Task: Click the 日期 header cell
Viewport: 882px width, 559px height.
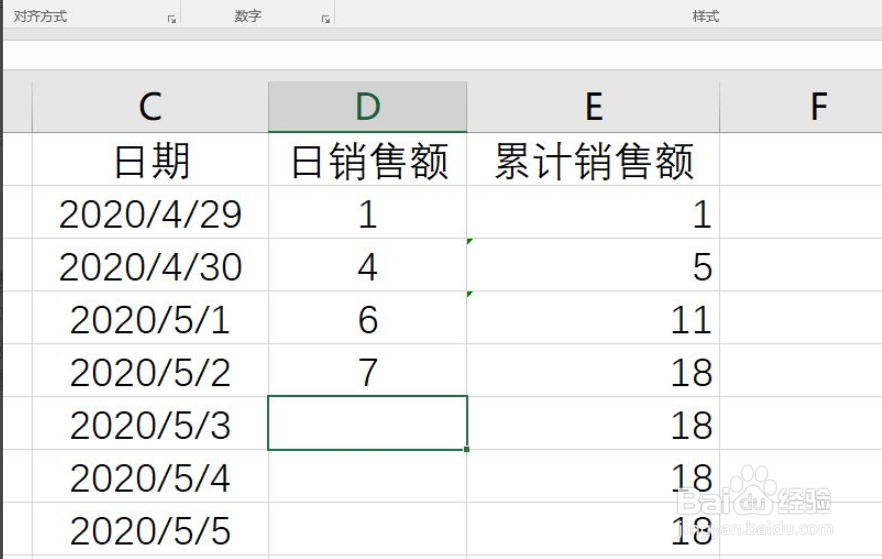Action: tap(150, 160)
